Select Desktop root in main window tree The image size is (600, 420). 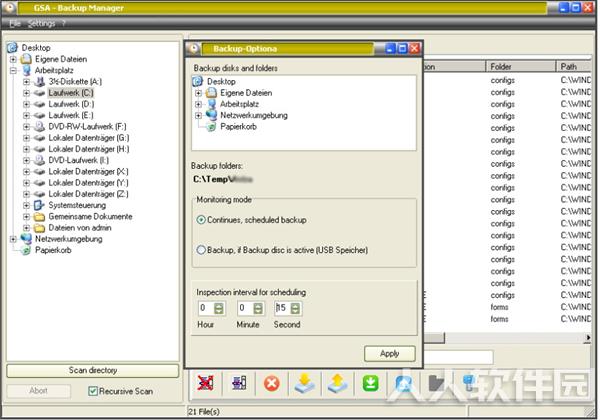pos(36,48)
